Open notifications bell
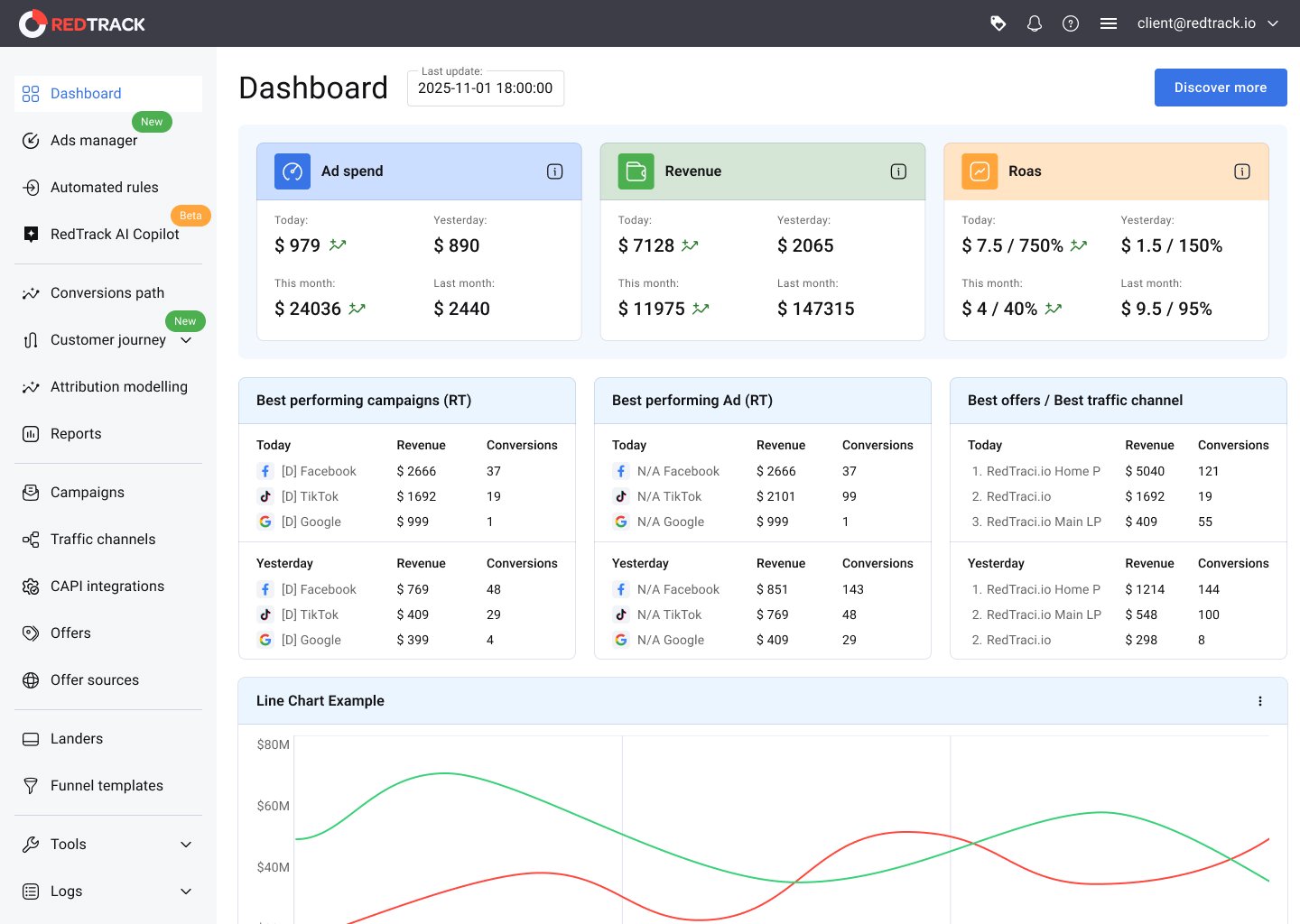Image resolution: width=1300 pixels, height=924 pixels. coord(1035,23)
